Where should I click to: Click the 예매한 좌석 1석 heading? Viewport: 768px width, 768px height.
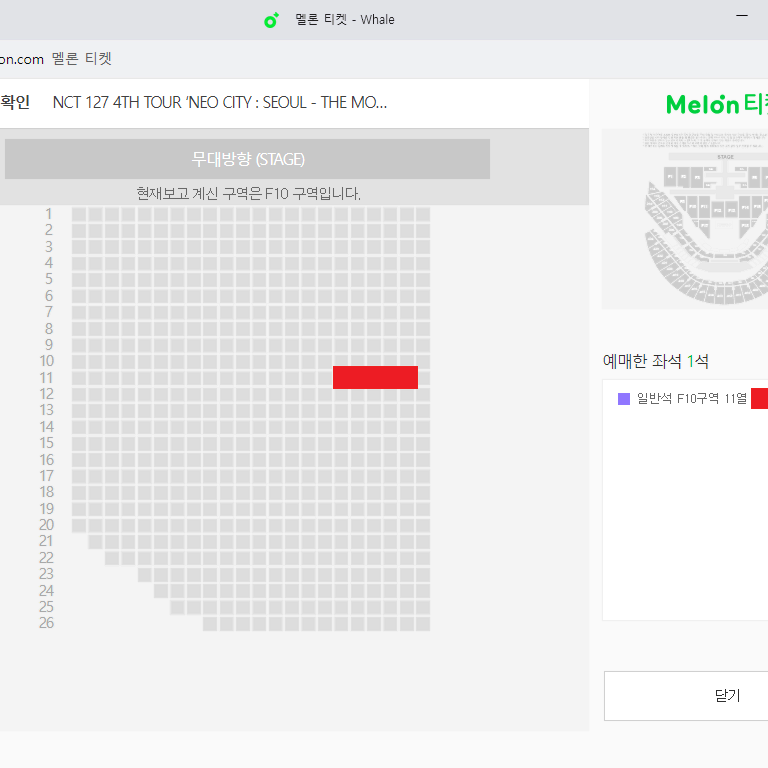655,361
